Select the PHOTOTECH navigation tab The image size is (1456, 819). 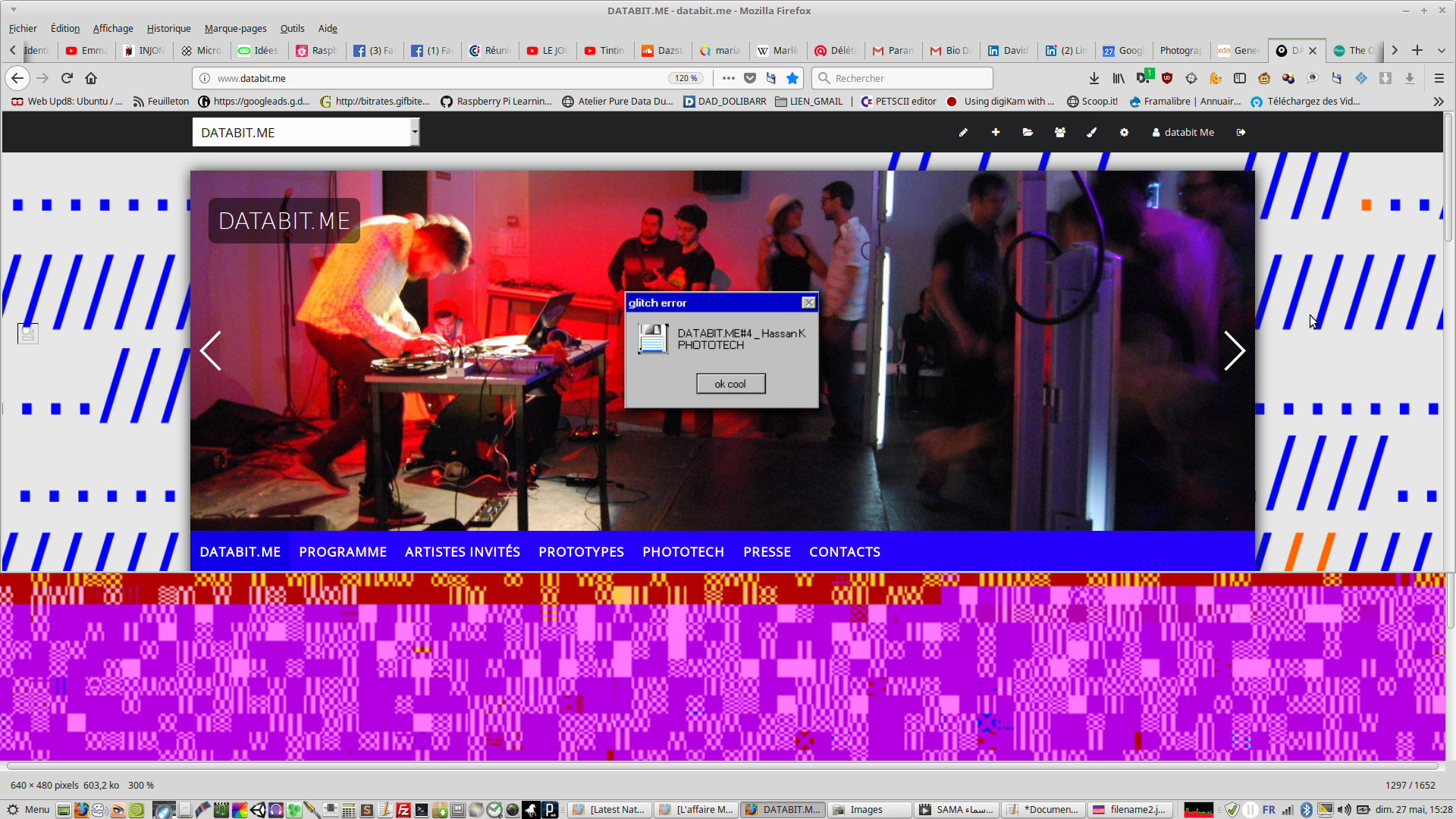[682, 551]
